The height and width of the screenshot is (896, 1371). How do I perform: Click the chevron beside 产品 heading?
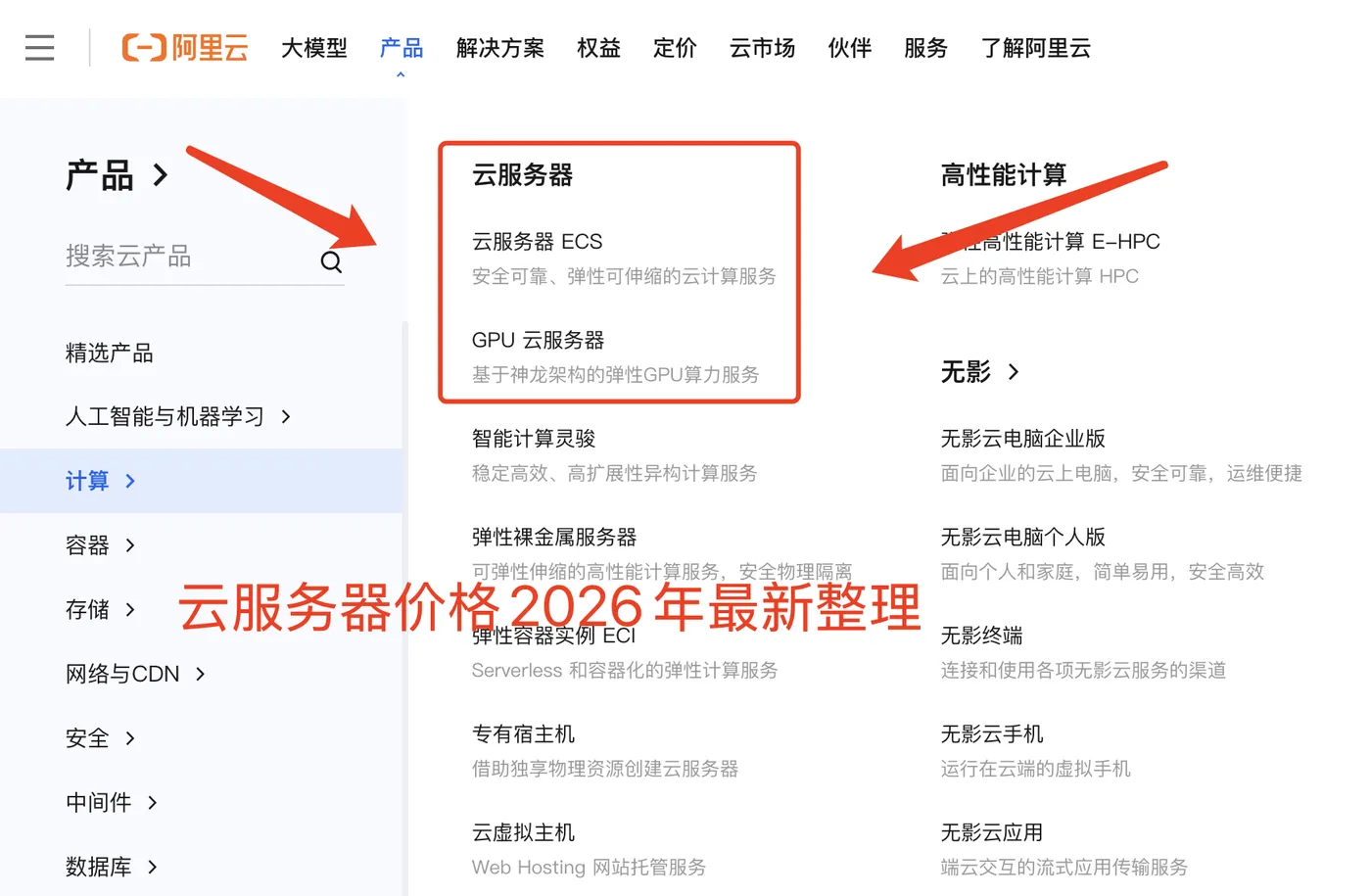click(x=161, y=175)
